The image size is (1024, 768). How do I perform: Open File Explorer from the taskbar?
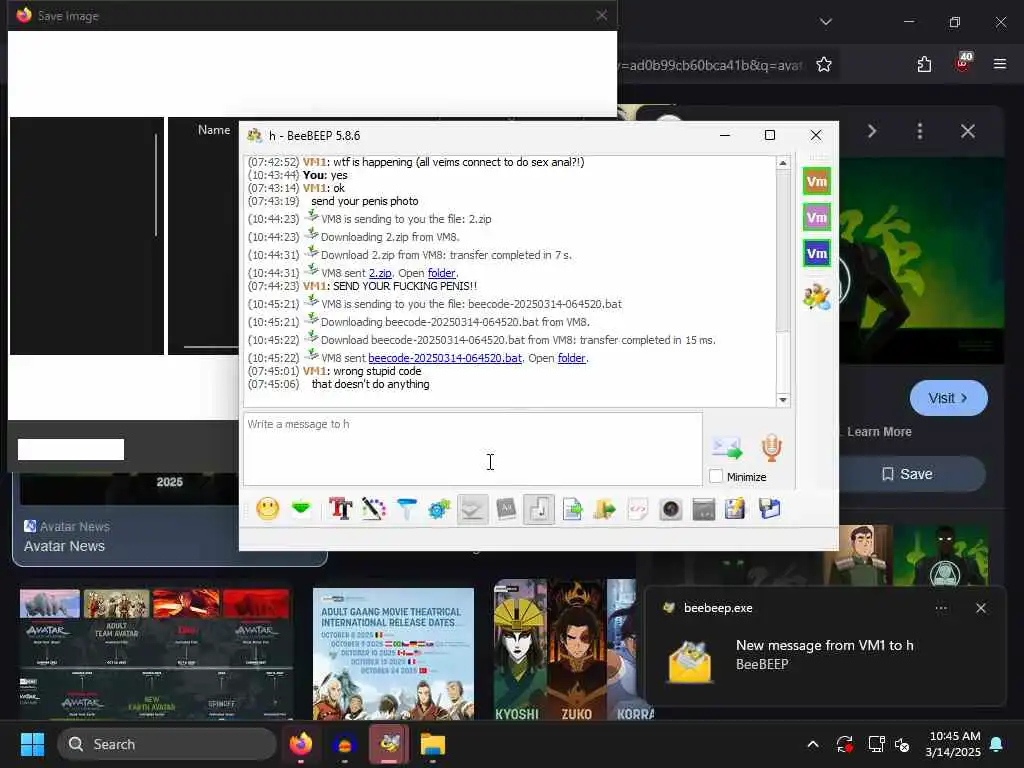pos(432,744)
